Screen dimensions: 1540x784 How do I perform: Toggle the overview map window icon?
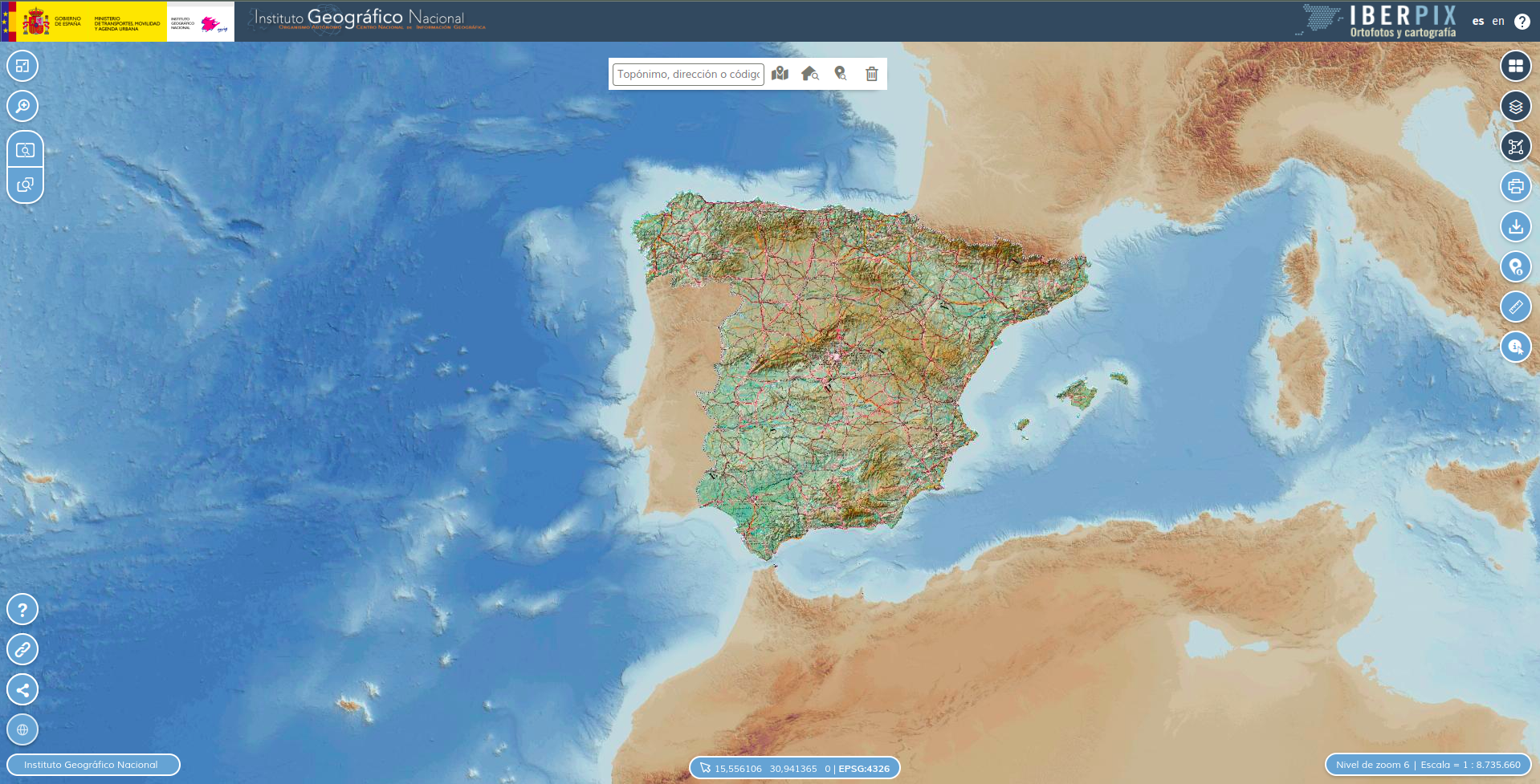(22, 66)
